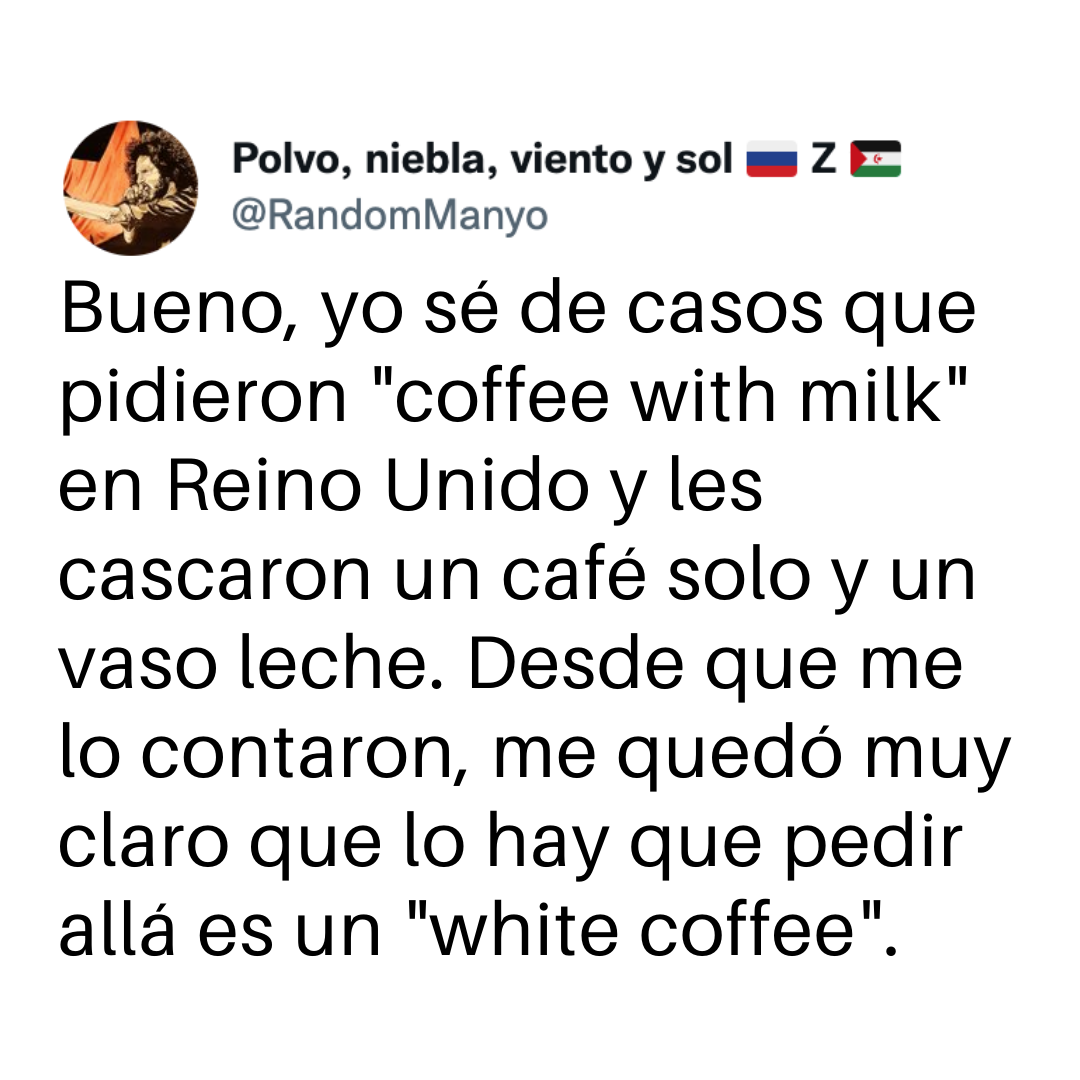Click the word pidieron in the tweet
Screen dimensions: 1080x1080
click(204, 397)
